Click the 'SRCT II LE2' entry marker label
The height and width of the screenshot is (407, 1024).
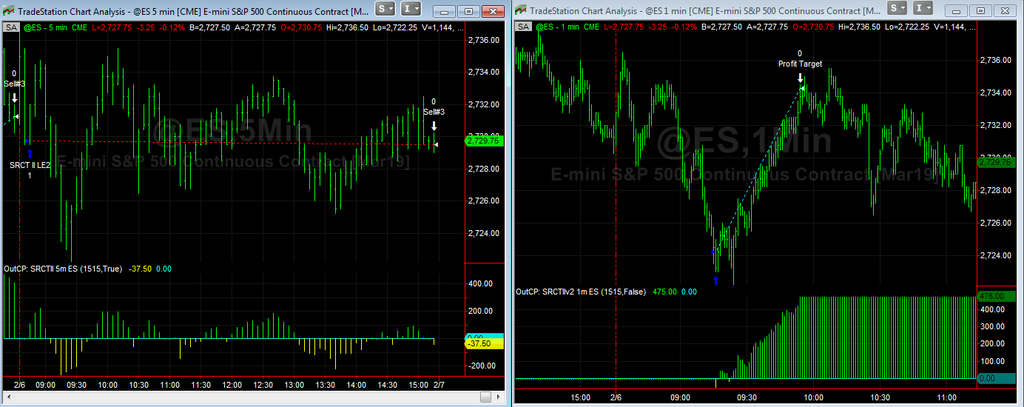click(30, 166)
